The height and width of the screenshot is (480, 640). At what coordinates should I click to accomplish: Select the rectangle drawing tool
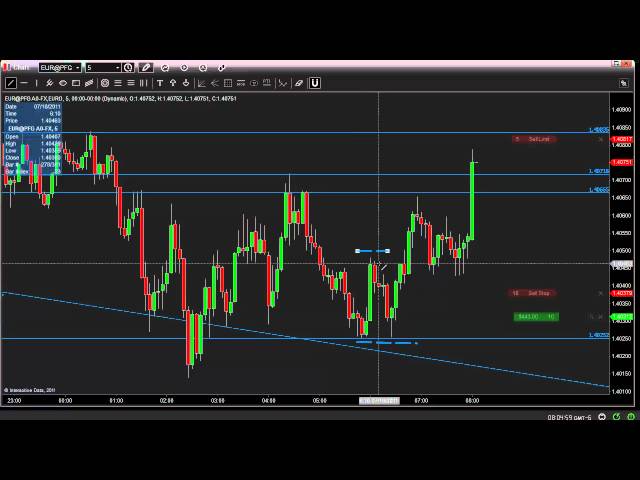[76, 83]
